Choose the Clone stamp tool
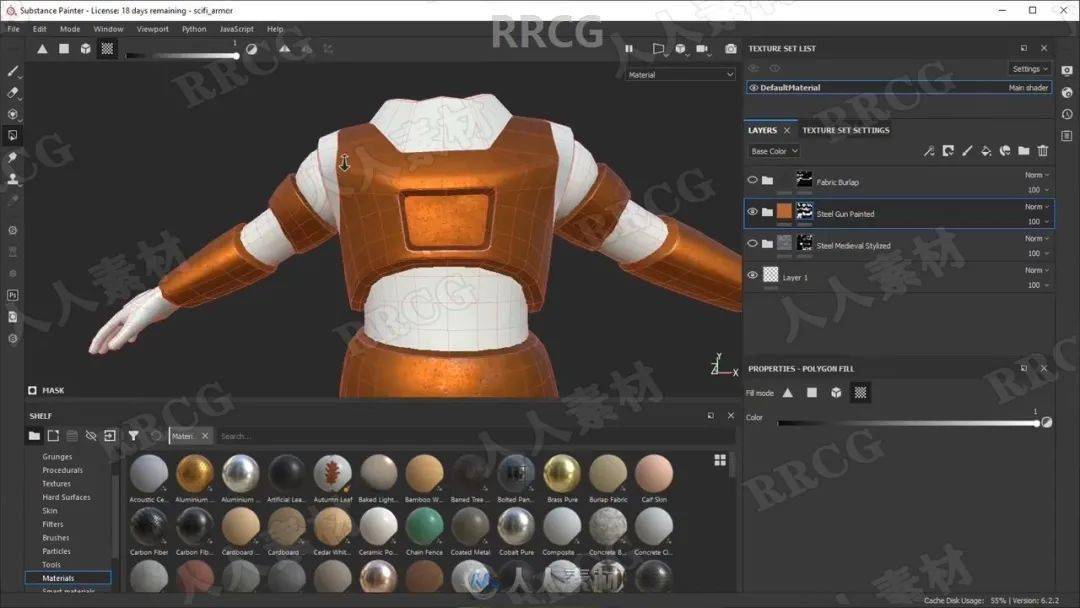1080x608 pixels. (x=13, y=179)
